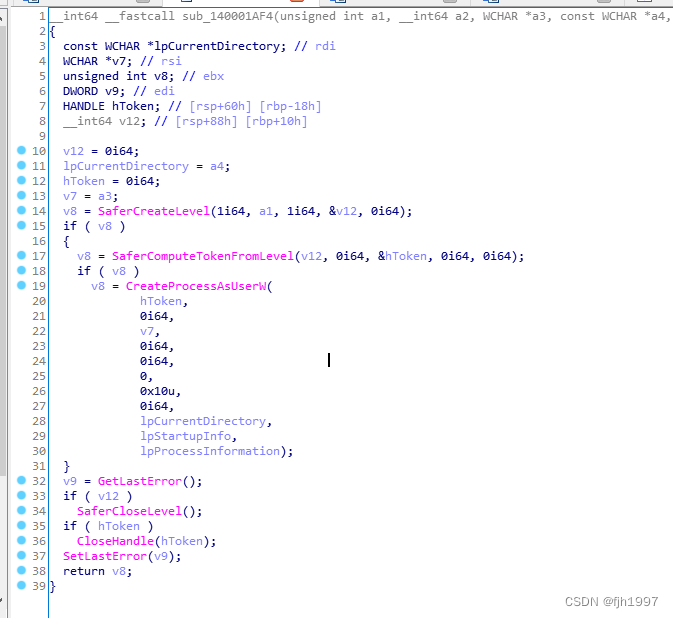The height and width of the screenshot is (618, 673).
Task: Set breakpoint at CloseHandle line 36 dot
Action: point(21,540)
